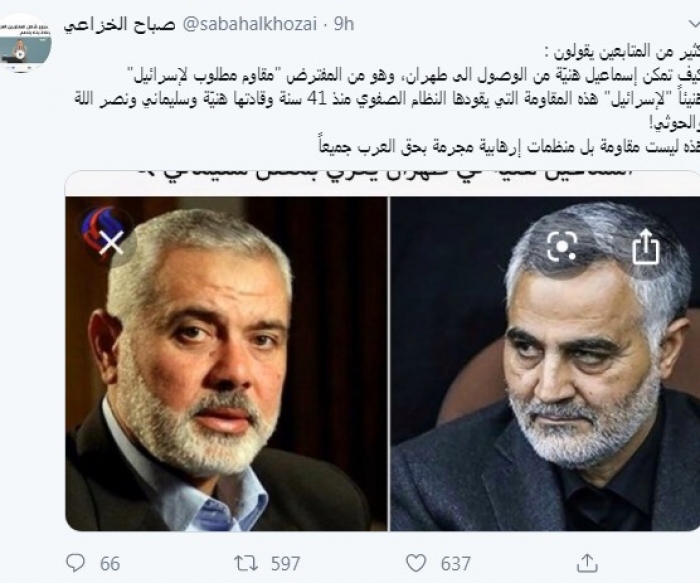
Task: Open the left photo of man in blue shirt
Action: [226, 364]
